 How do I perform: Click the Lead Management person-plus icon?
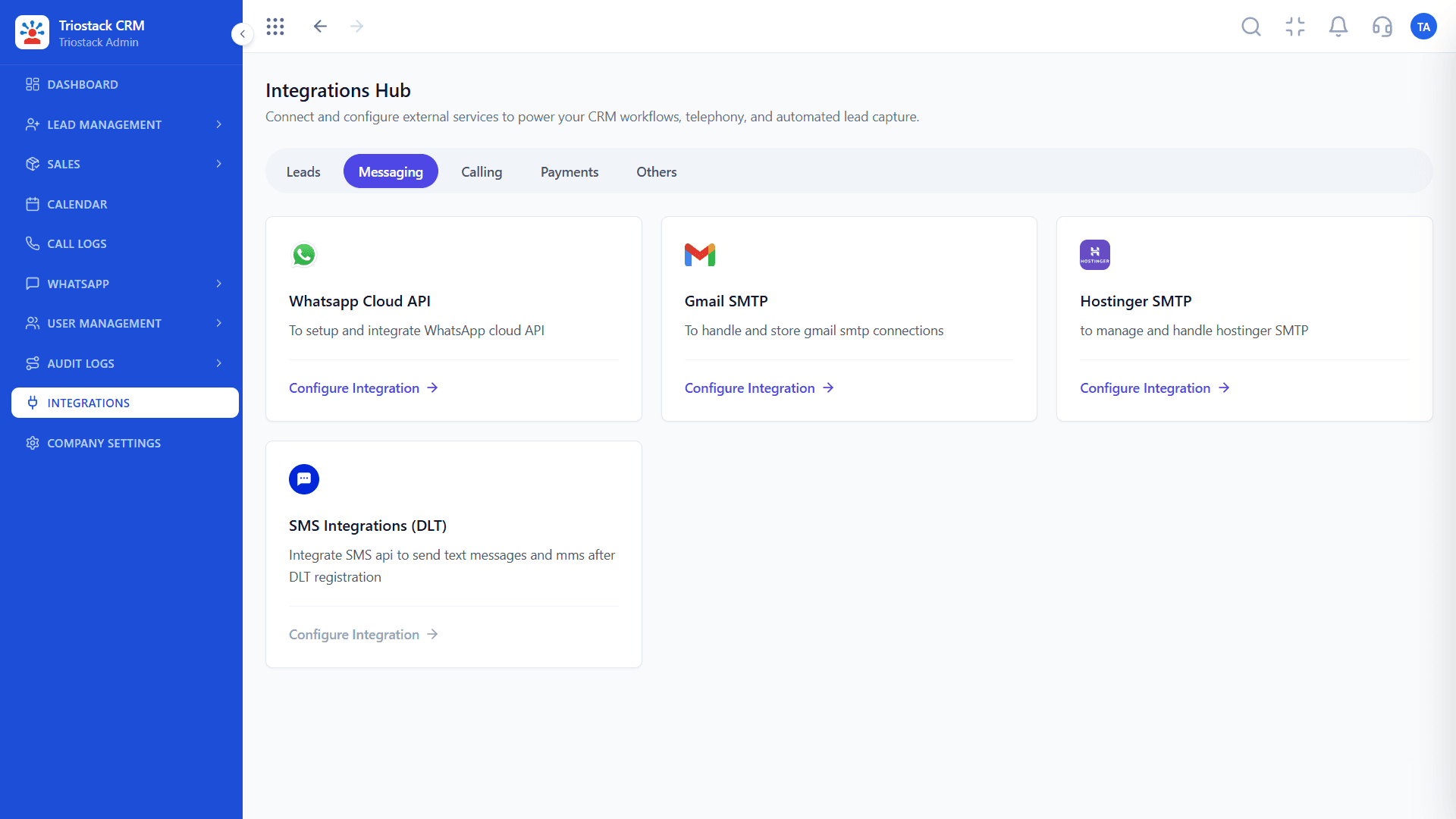33,124
